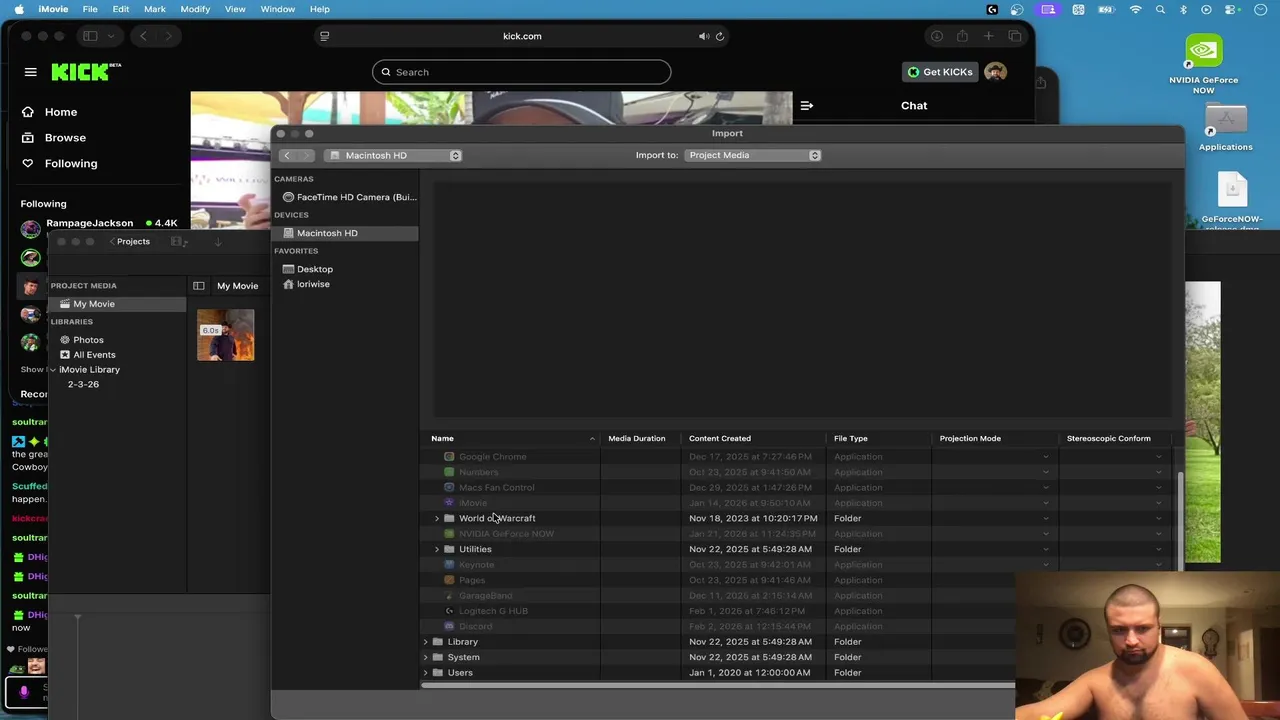The height and width of the screenshot is (720, 1280).
Task: Select FaceTime HD Camera in Import sidebar
Action: click(x=349, y=197)
